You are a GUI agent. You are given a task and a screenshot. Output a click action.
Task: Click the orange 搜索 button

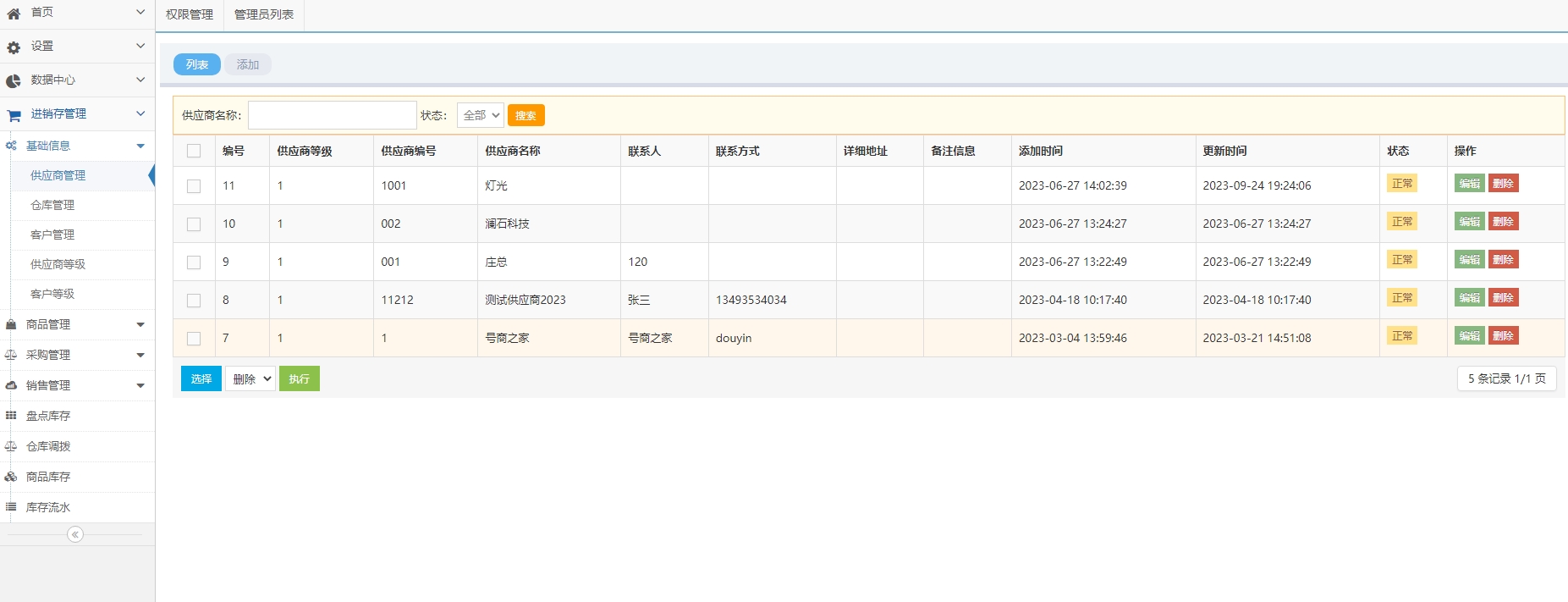525,115
